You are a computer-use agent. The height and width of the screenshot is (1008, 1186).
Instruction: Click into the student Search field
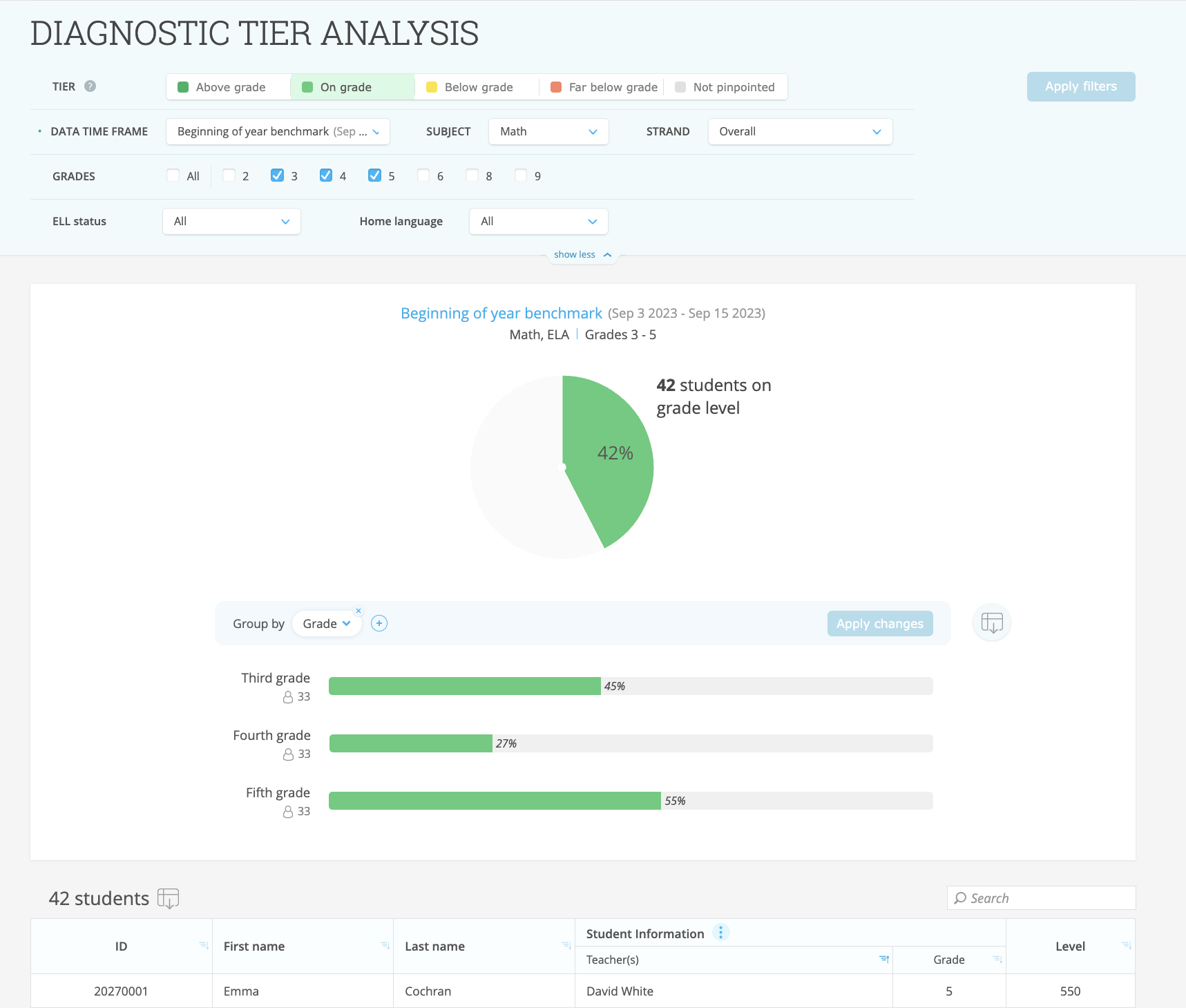tap(1041, 898)
